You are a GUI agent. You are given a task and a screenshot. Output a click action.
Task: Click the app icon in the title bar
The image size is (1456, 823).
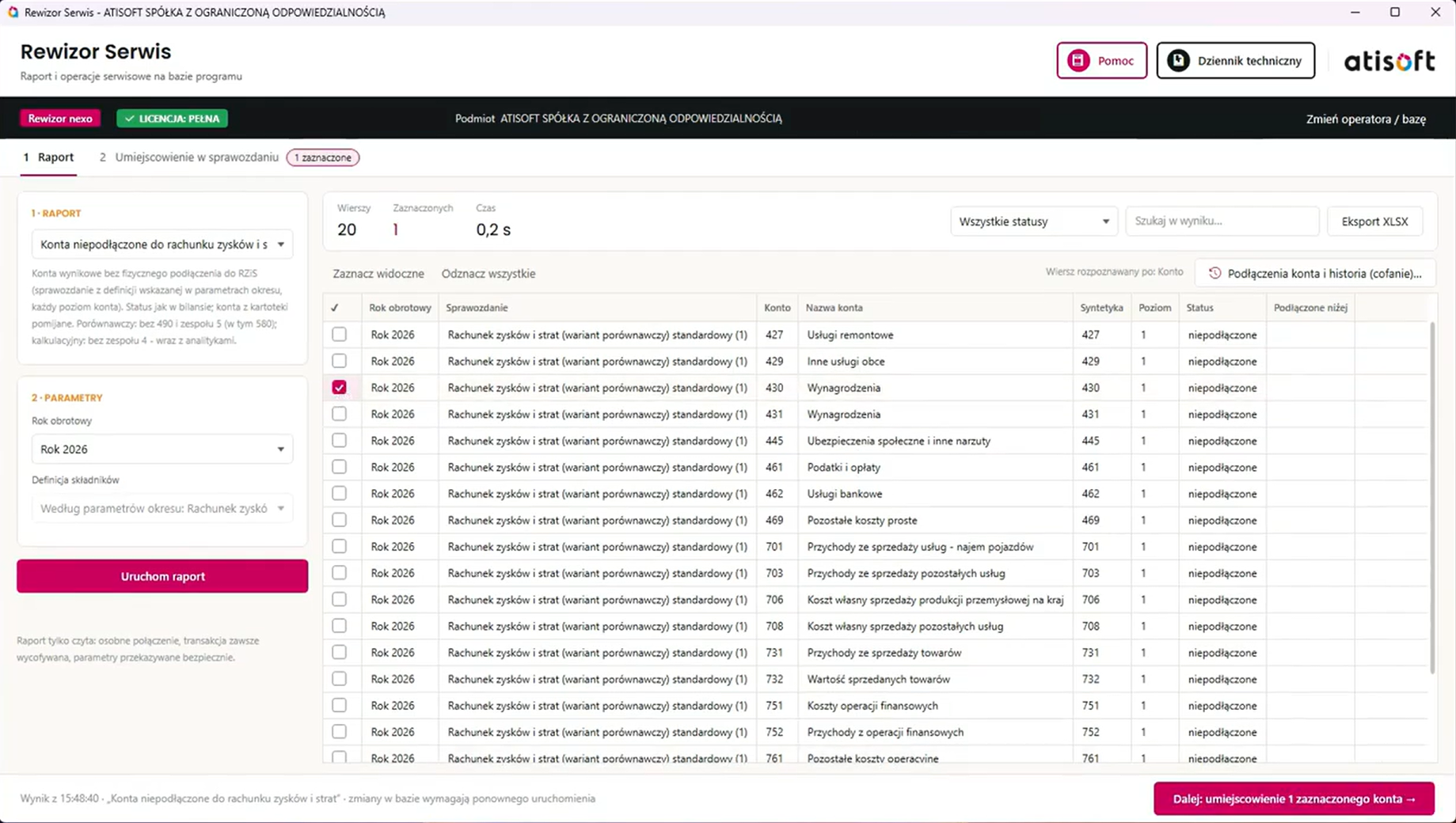[x=13, y=12]
